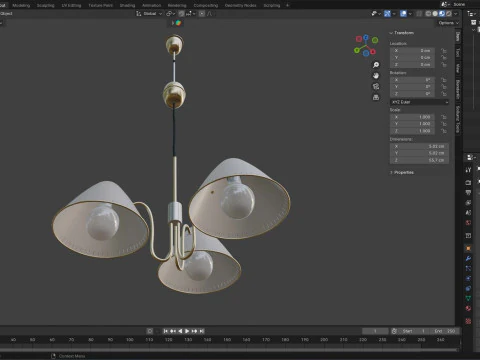Switch to material preview shading

(442, 14)
